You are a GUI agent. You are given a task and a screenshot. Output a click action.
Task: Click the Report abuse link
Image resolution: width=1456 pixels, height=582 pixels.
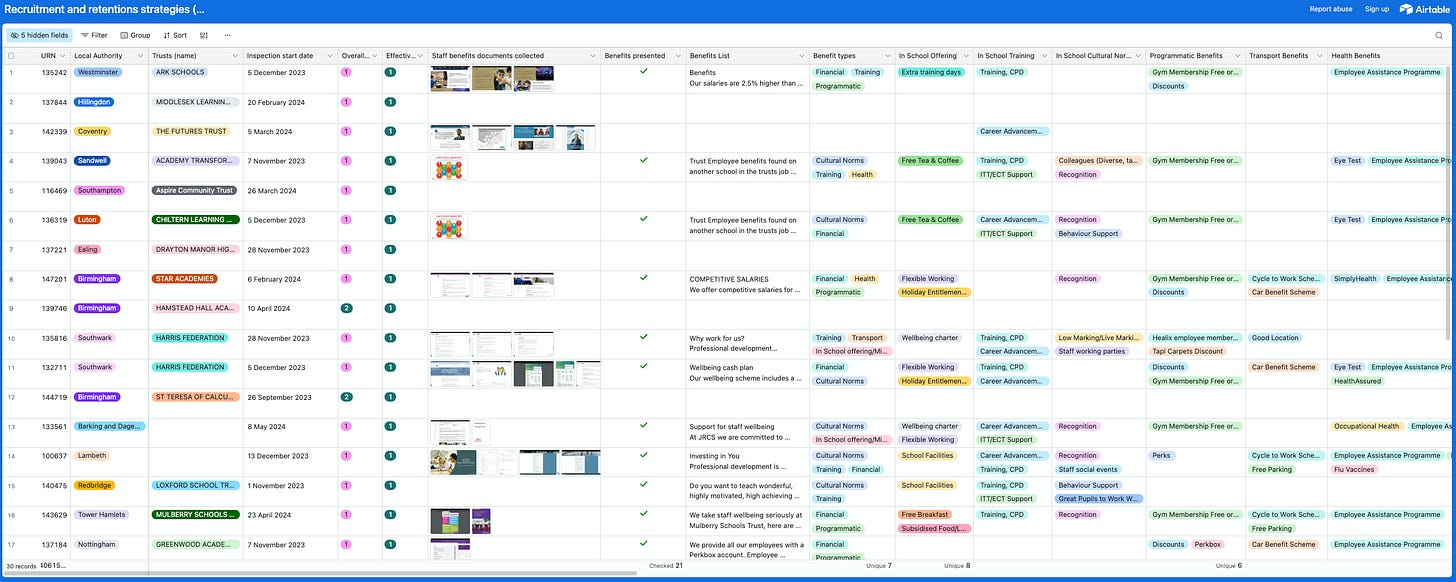(x=1330, y=9)
